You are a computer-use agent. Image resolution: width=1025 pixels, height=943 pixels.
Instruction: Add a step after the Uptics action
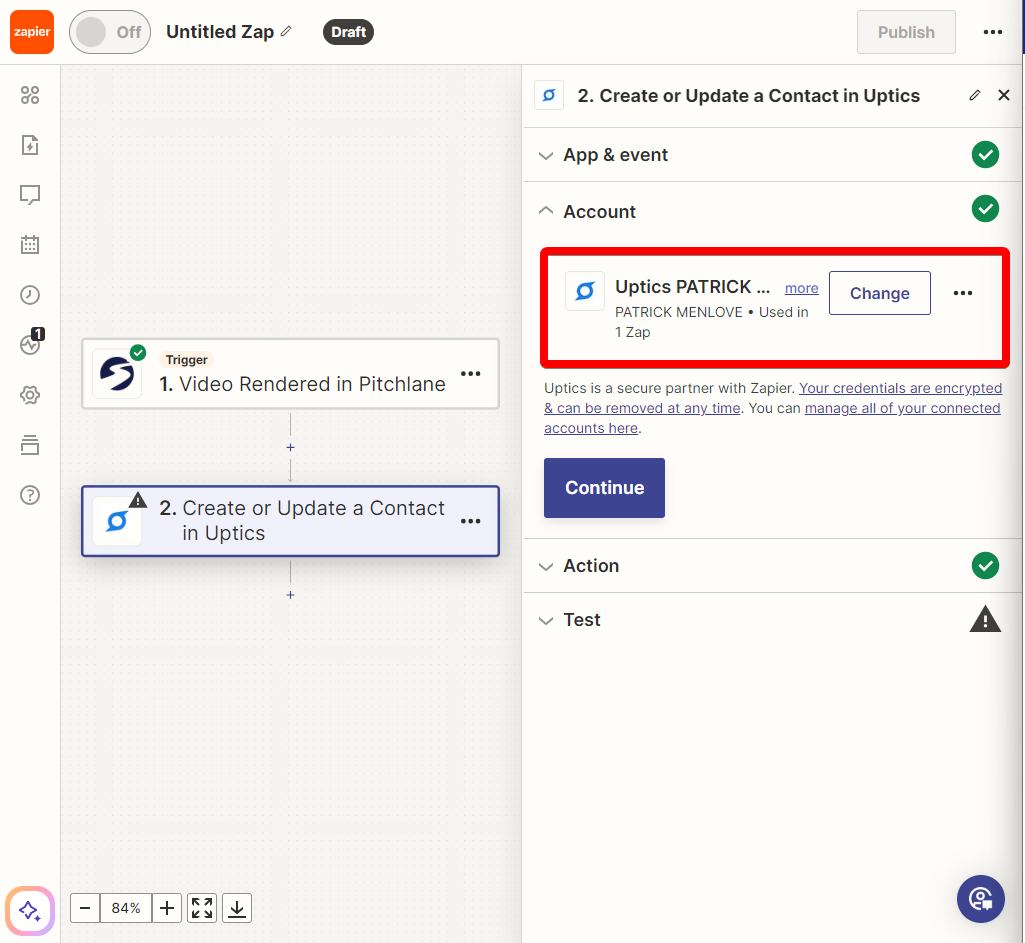pyautogui.click(x=290, y=595)
